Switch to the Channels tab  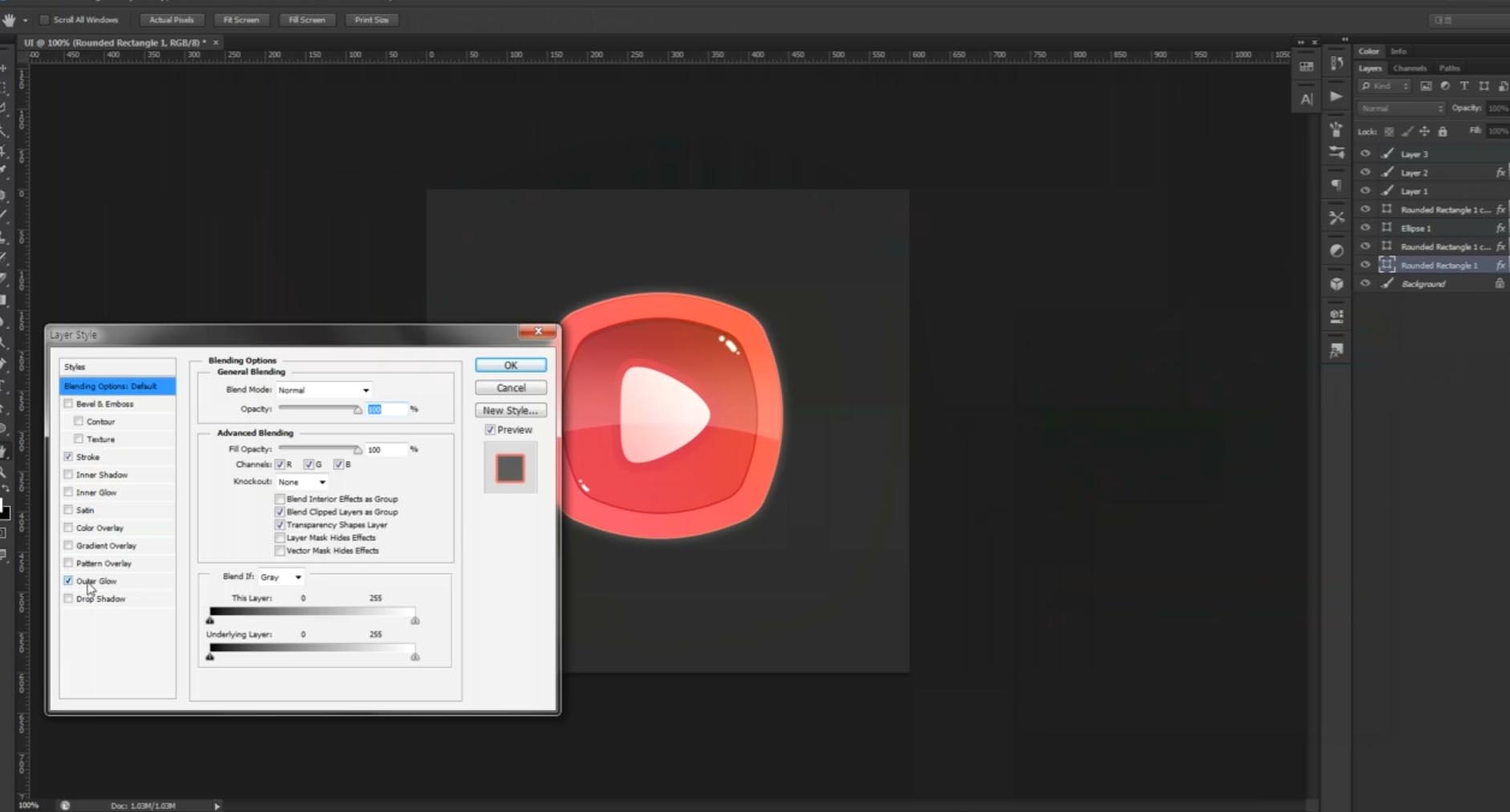click(x=1410, y=69)
